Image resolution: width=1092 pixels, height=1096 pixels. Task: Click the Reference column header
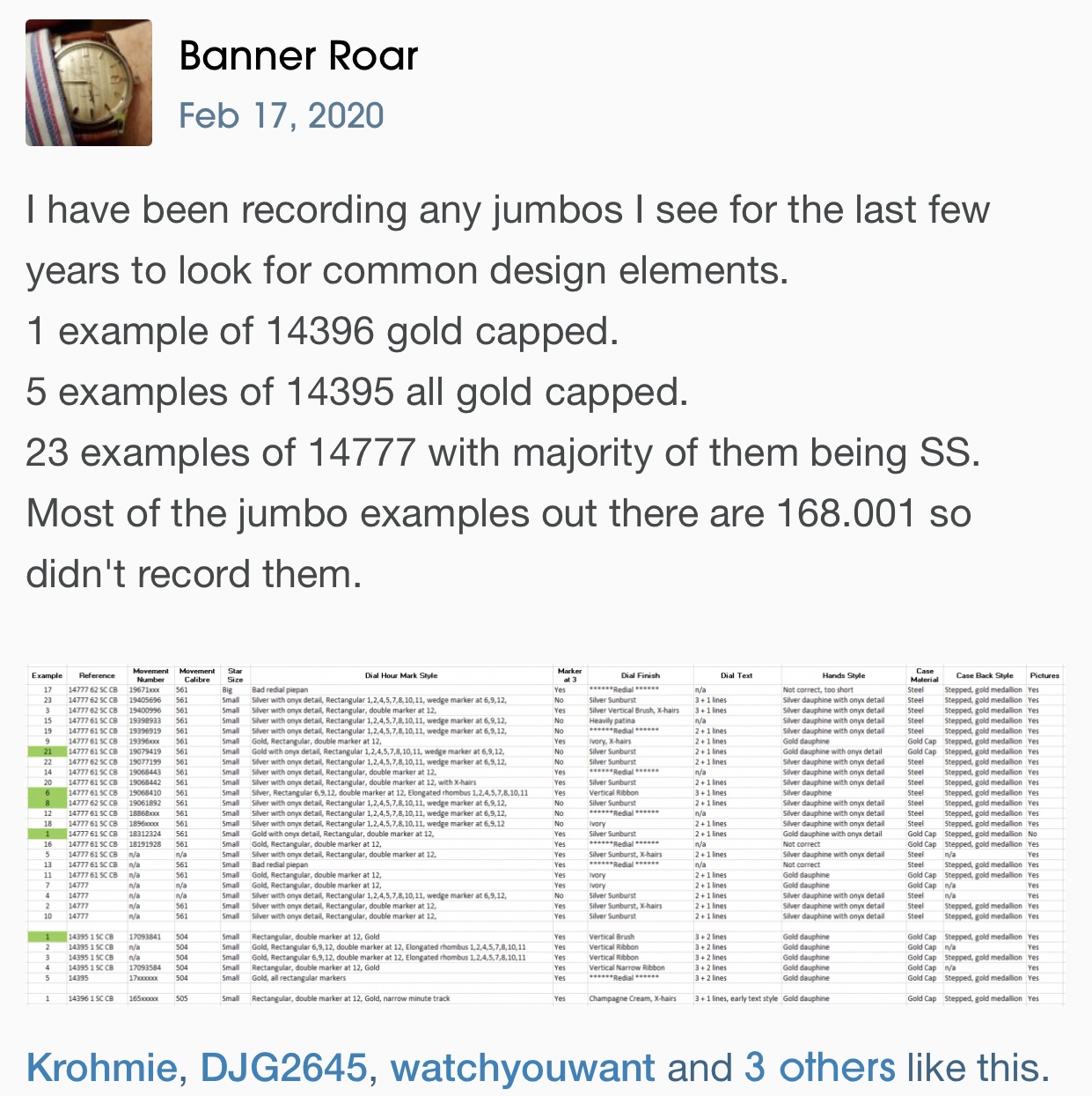coord(97,675)
